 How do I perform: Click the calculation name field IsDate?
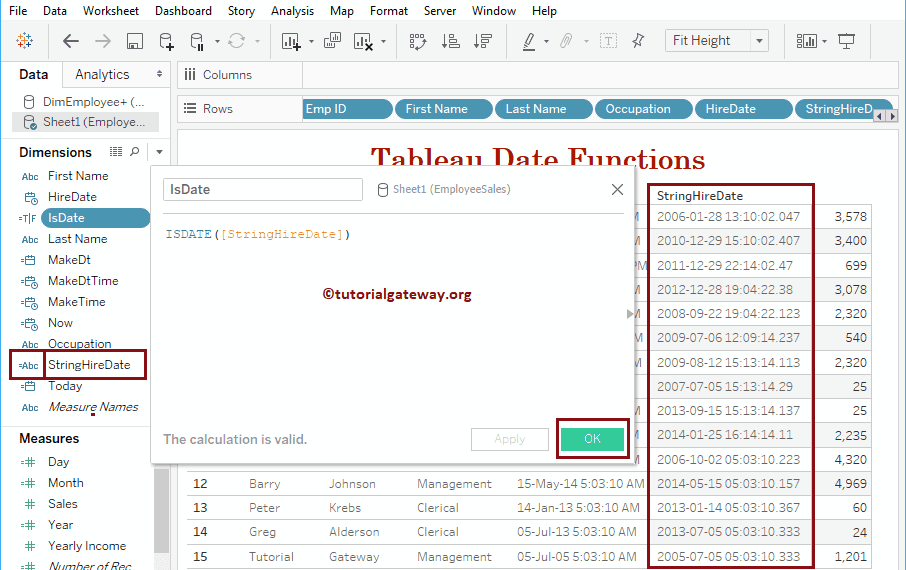263,190
